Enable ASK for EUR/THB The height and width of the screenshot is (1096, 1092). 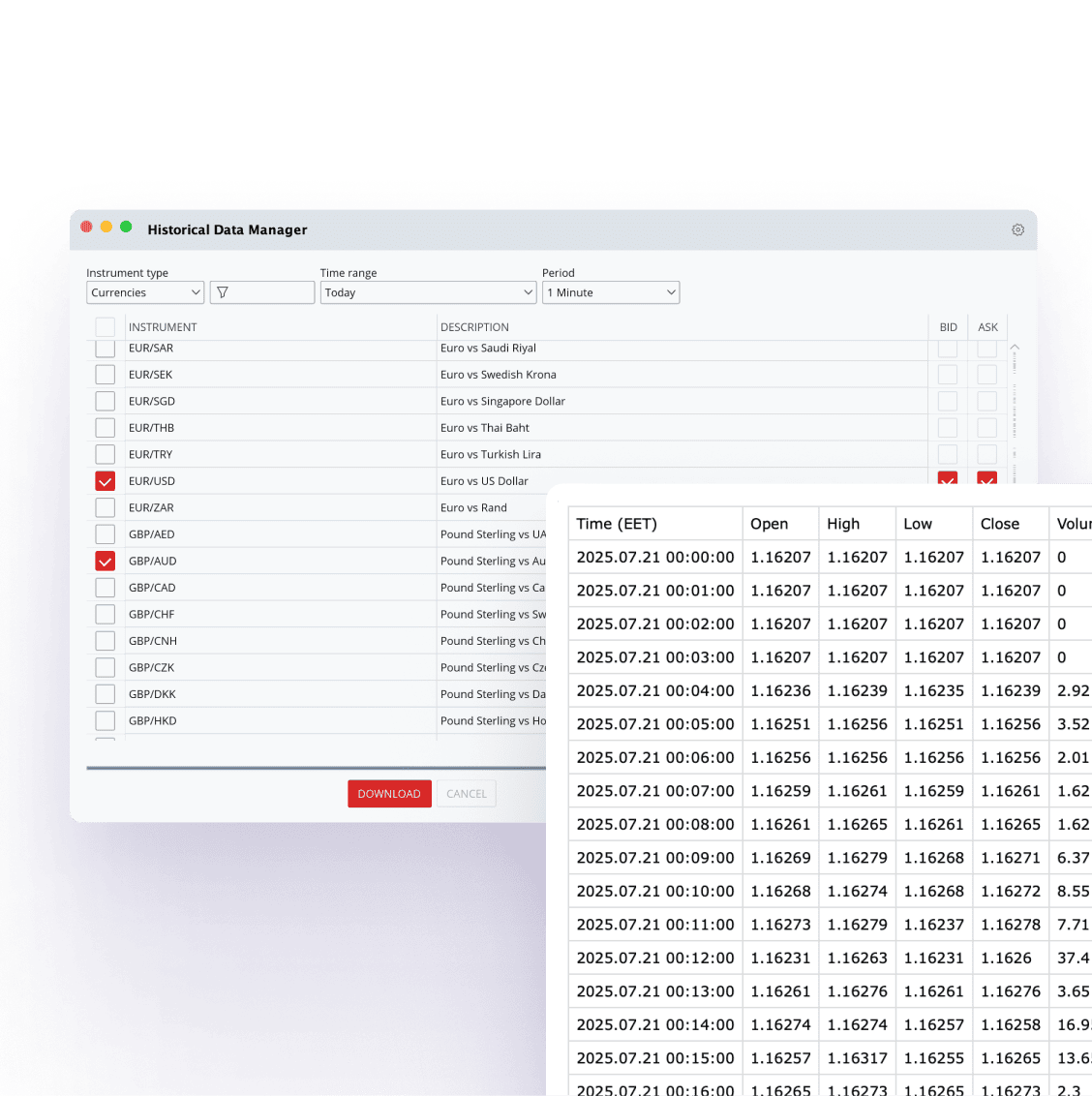[x=986, y=428]
